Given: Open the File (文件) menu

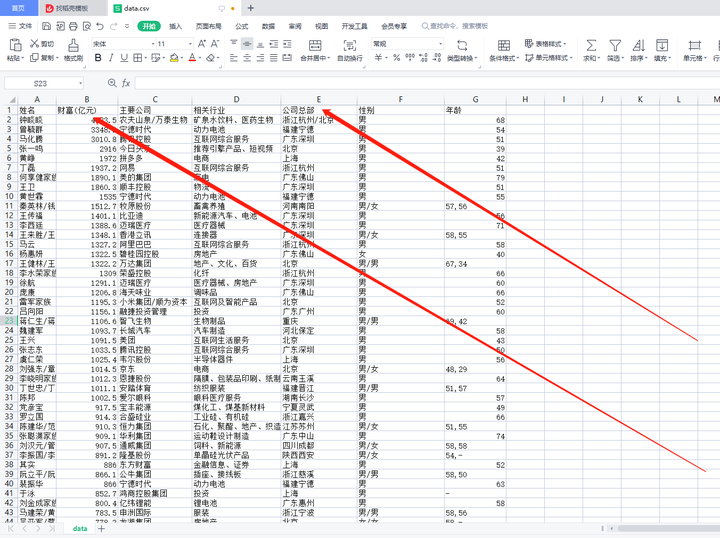Looking at the screenshot, I should [20, 26].
